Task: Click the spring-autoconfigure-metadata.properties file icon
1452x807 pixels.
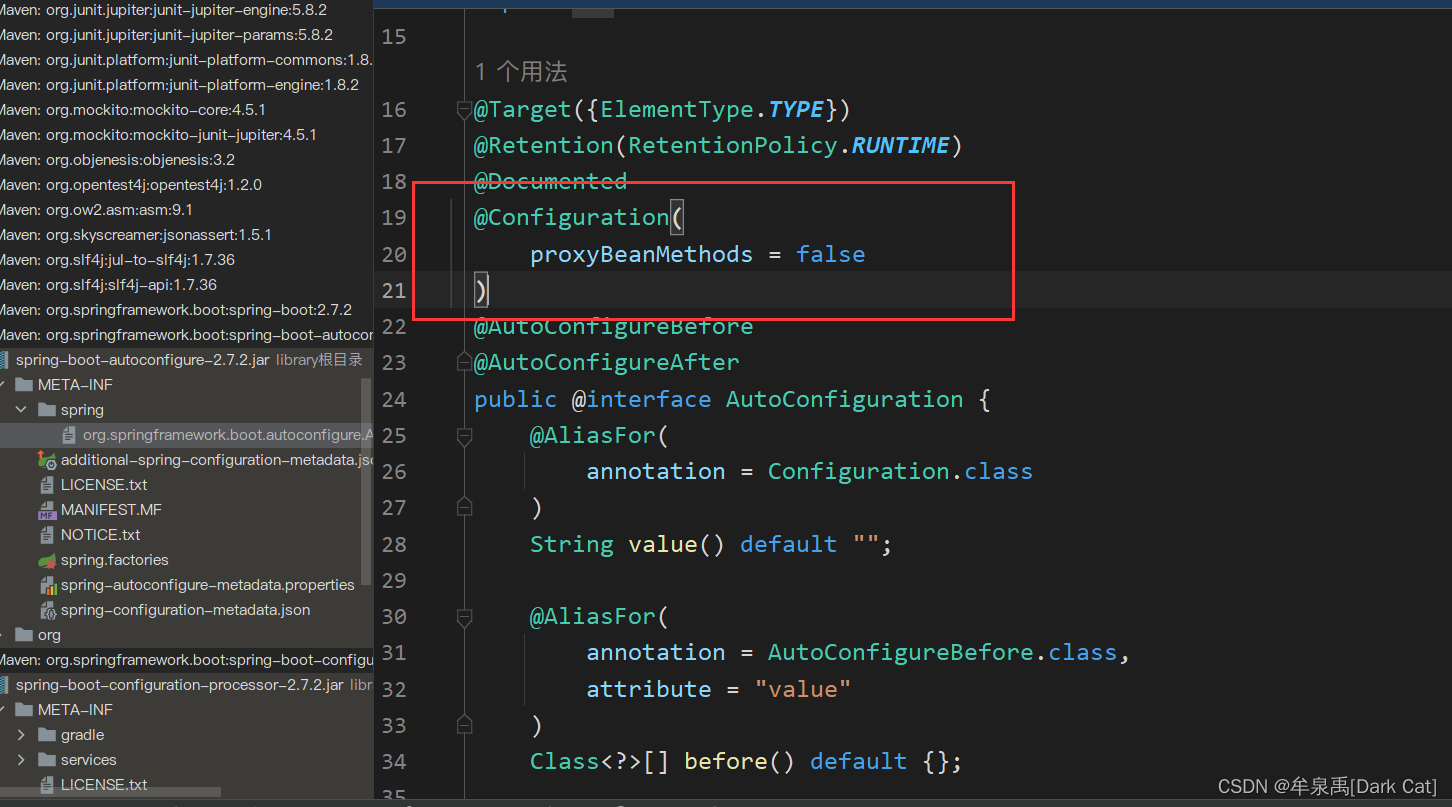Action: (x=47, y=585)
